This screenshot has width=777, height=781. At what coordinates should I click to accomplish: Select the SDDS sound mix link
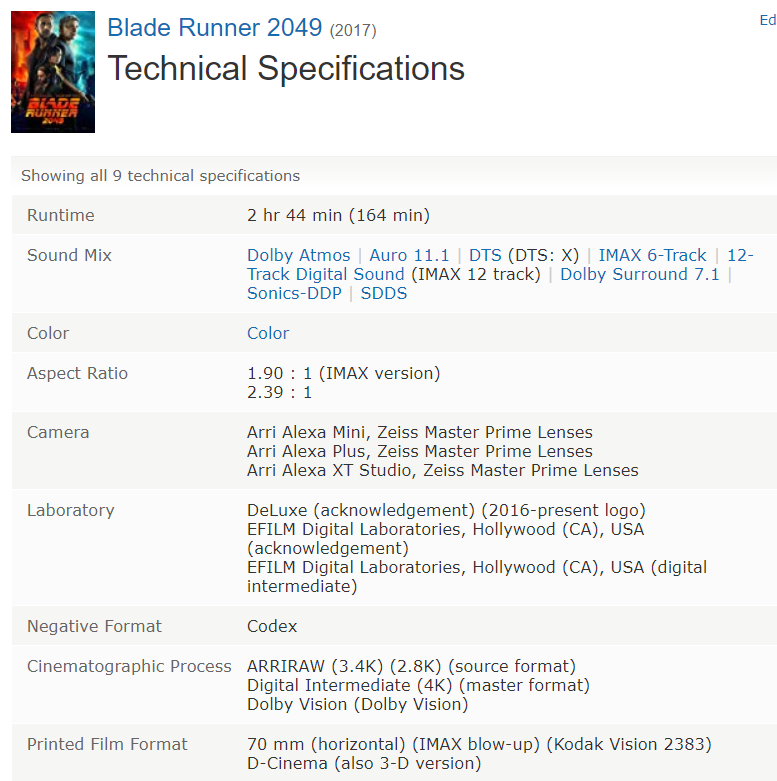click(384, 293)
